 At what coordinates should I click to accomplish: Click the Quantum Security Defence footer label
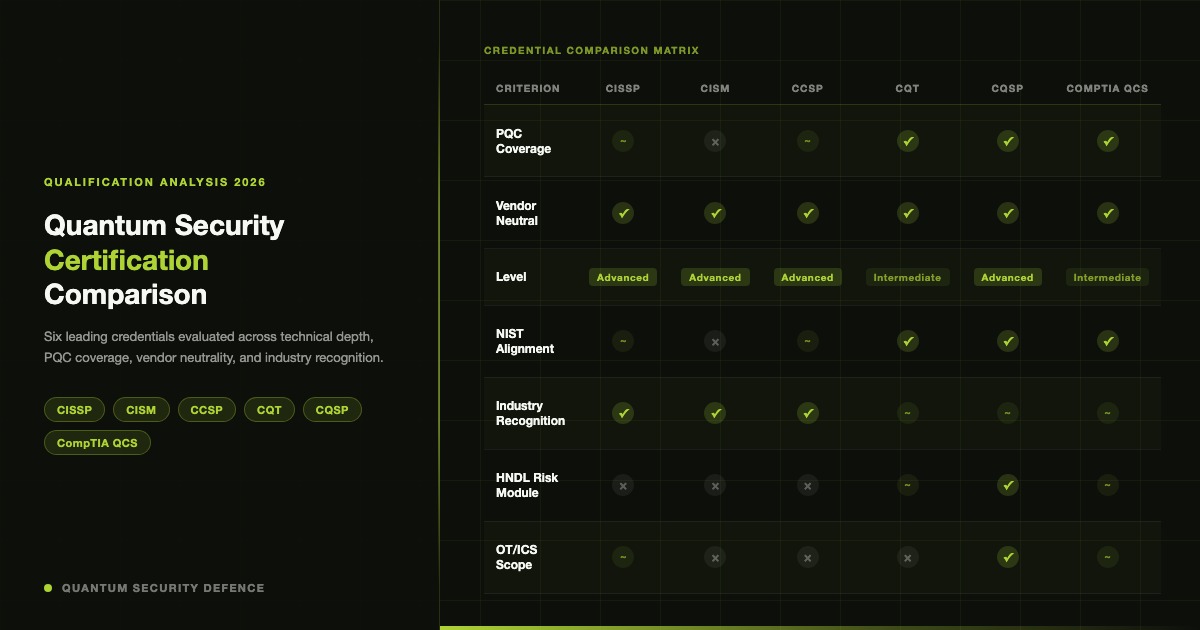point(163,588)
